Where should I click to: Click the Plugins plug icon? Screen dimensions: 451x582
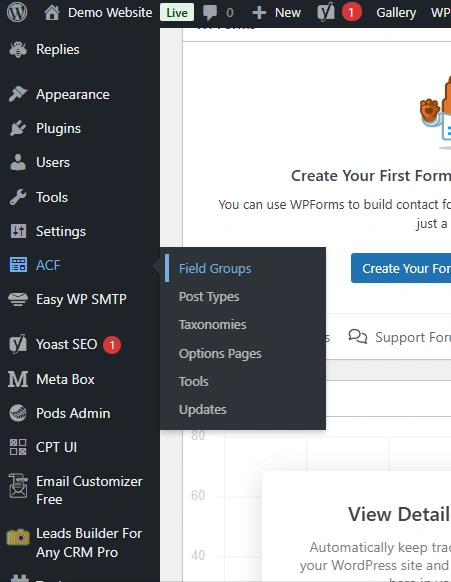pos(18,128)
